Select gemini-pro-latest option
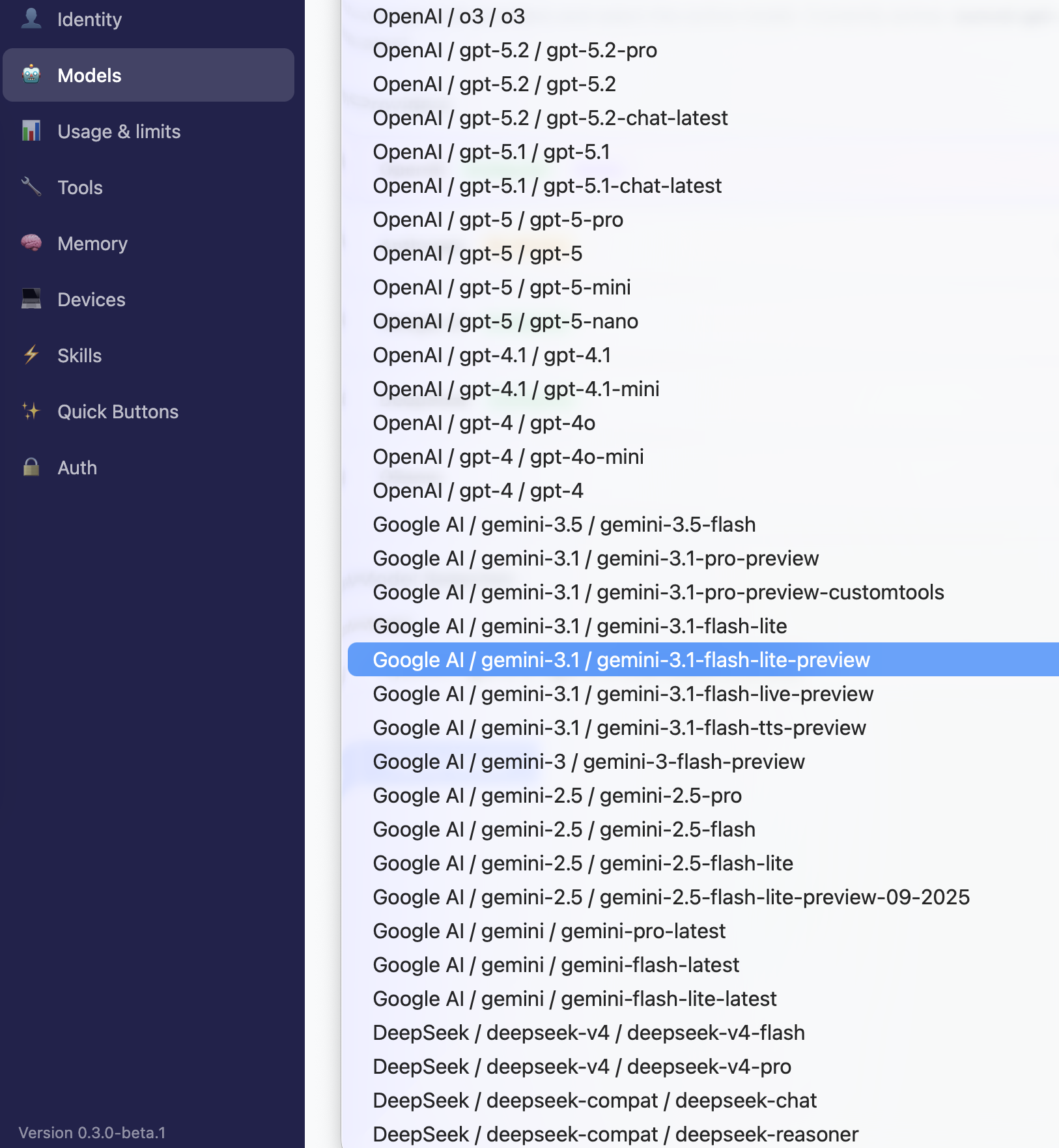The width and height of the screenshot is (1059, 1148). [703, 931]
